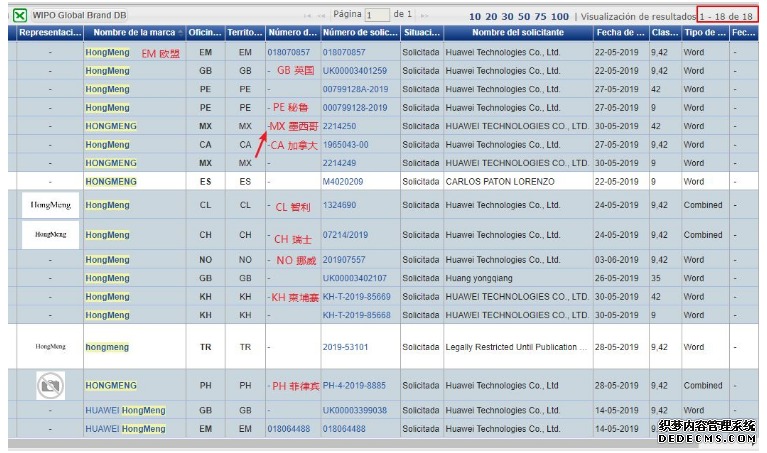
Task: Open HUAWEI HongMeng brand link, GB row
Action: coord(125,410)
